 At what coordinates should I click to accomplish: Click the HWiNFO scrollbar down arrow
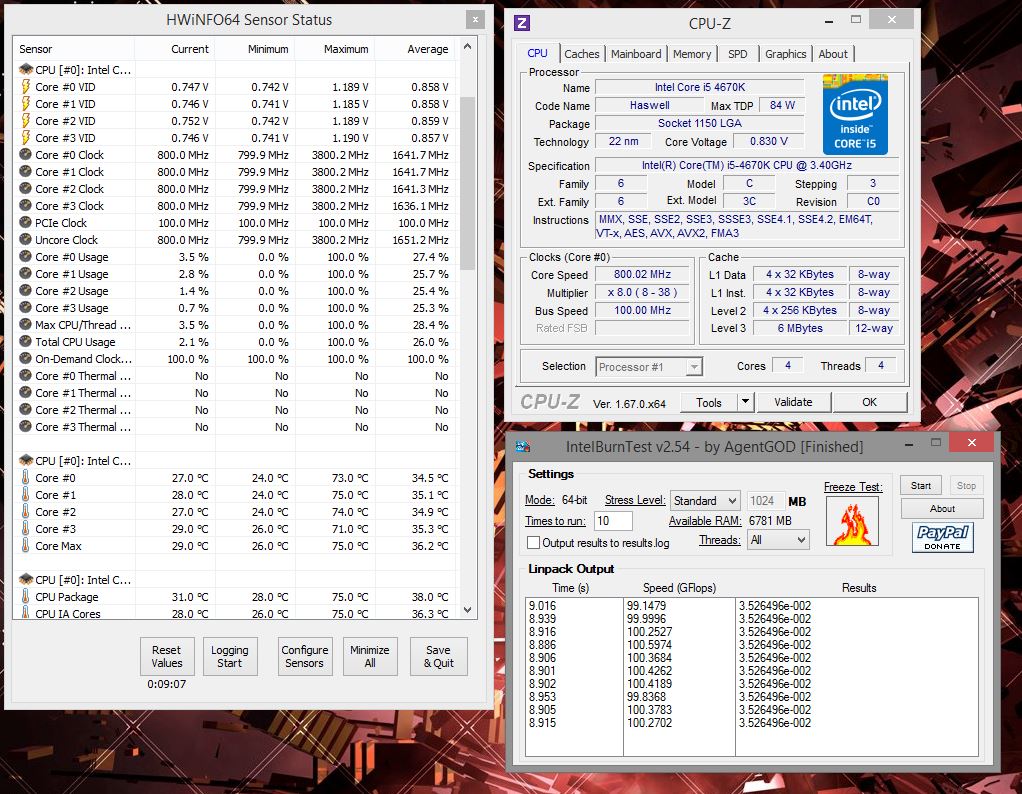467,610
